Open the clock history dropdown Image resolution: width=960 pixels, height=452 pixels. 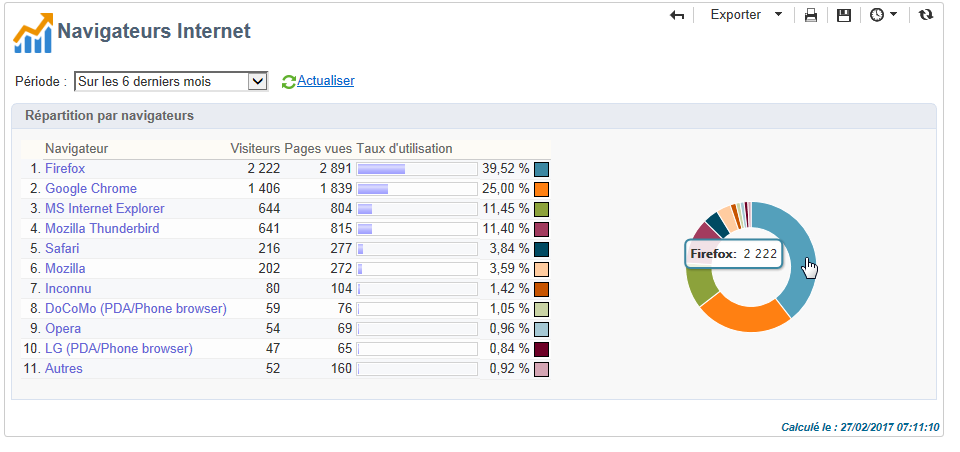point(883,15)
